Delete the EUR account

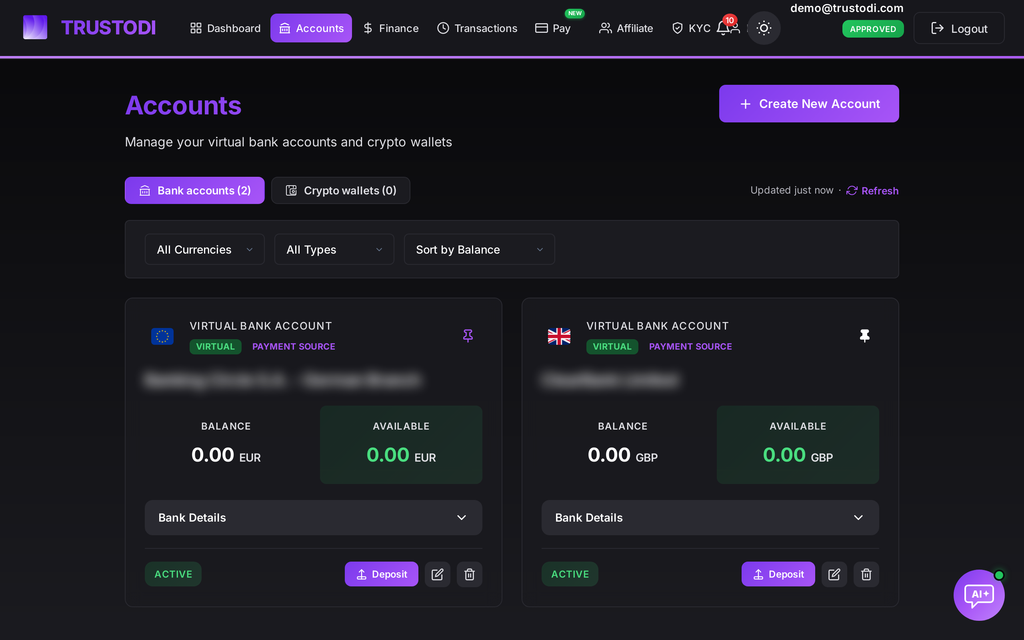[470, 574]
